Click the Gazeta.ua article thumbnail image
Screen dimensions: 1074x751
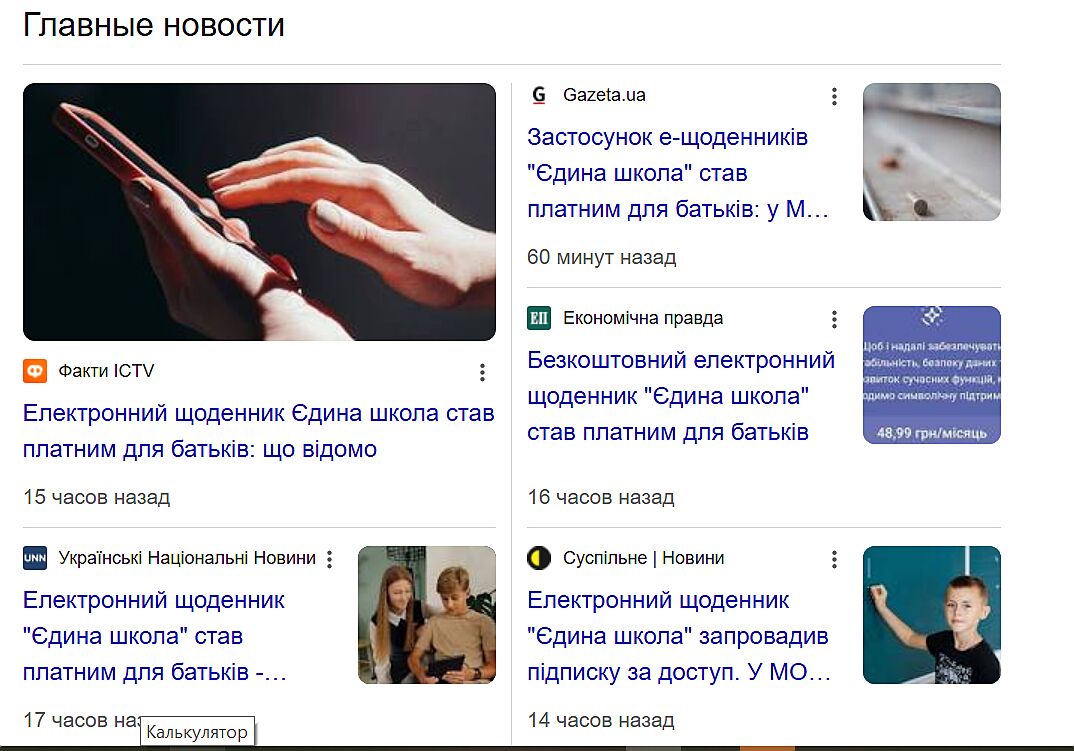[932, 152]
